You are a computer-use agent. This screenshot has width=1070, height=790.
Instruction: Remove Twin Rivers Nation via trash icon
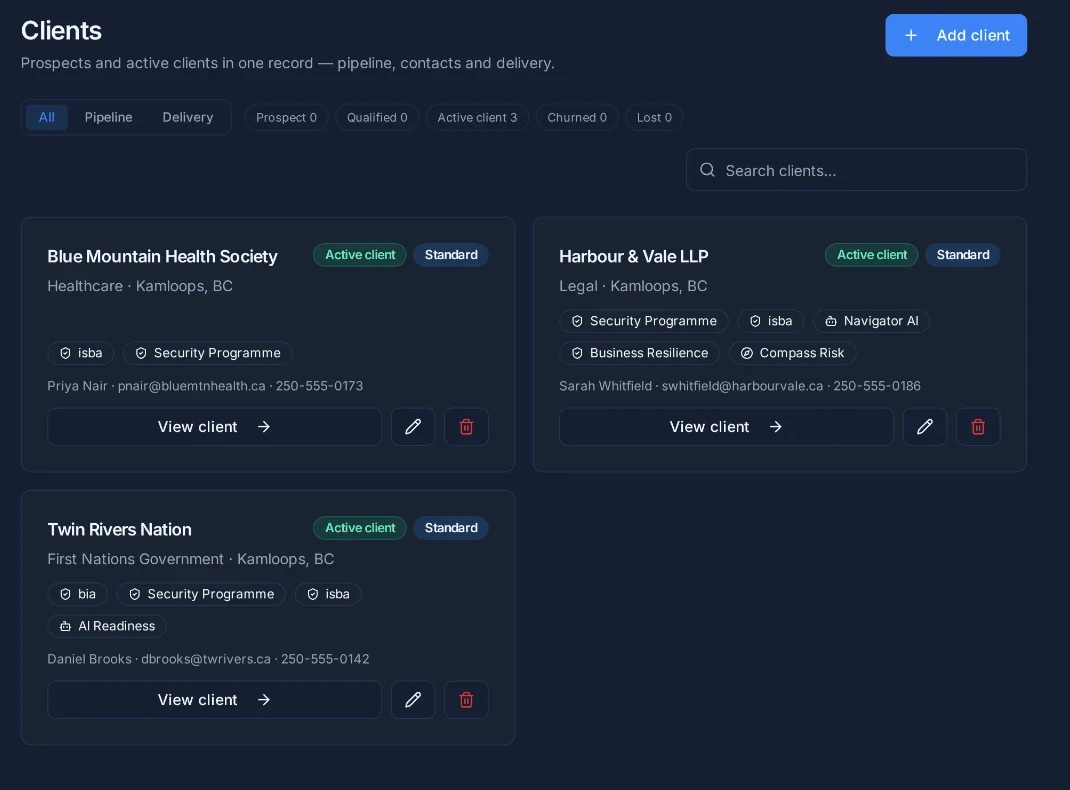pos(466,700)
